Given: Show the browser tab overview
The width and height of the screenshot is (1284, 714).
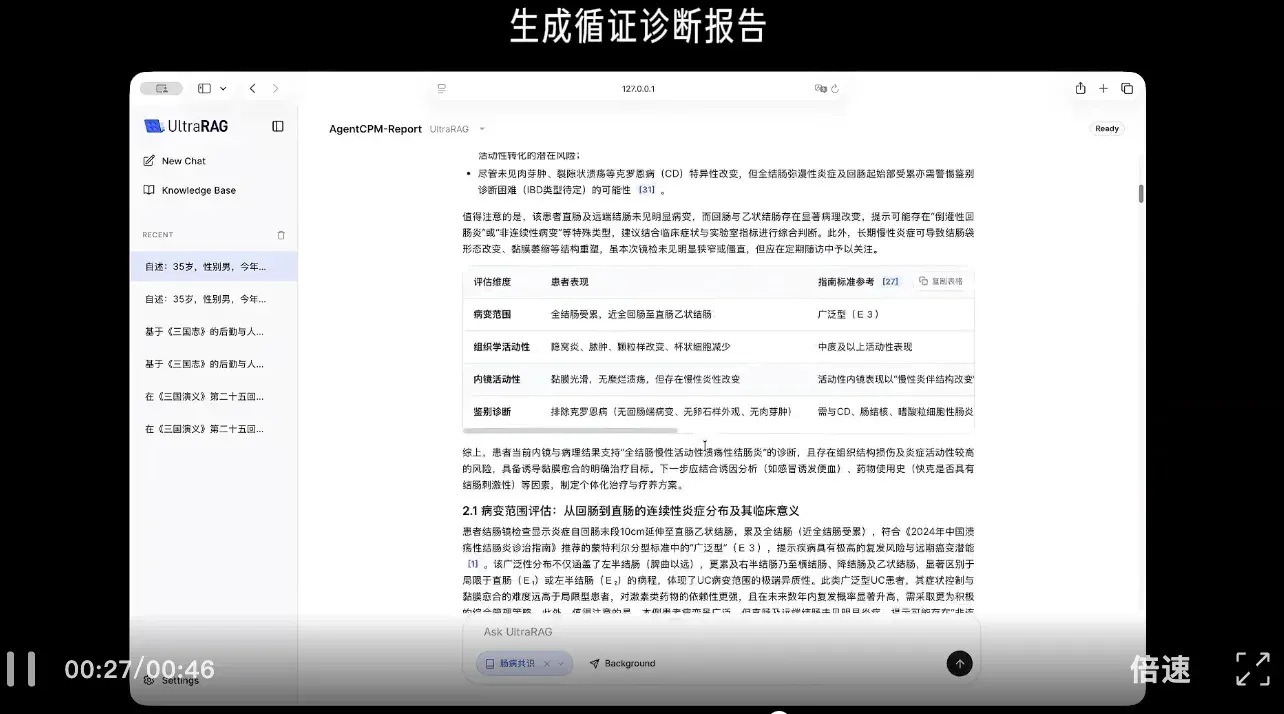Looking at the screenshot, I should tap(1127, 88).
